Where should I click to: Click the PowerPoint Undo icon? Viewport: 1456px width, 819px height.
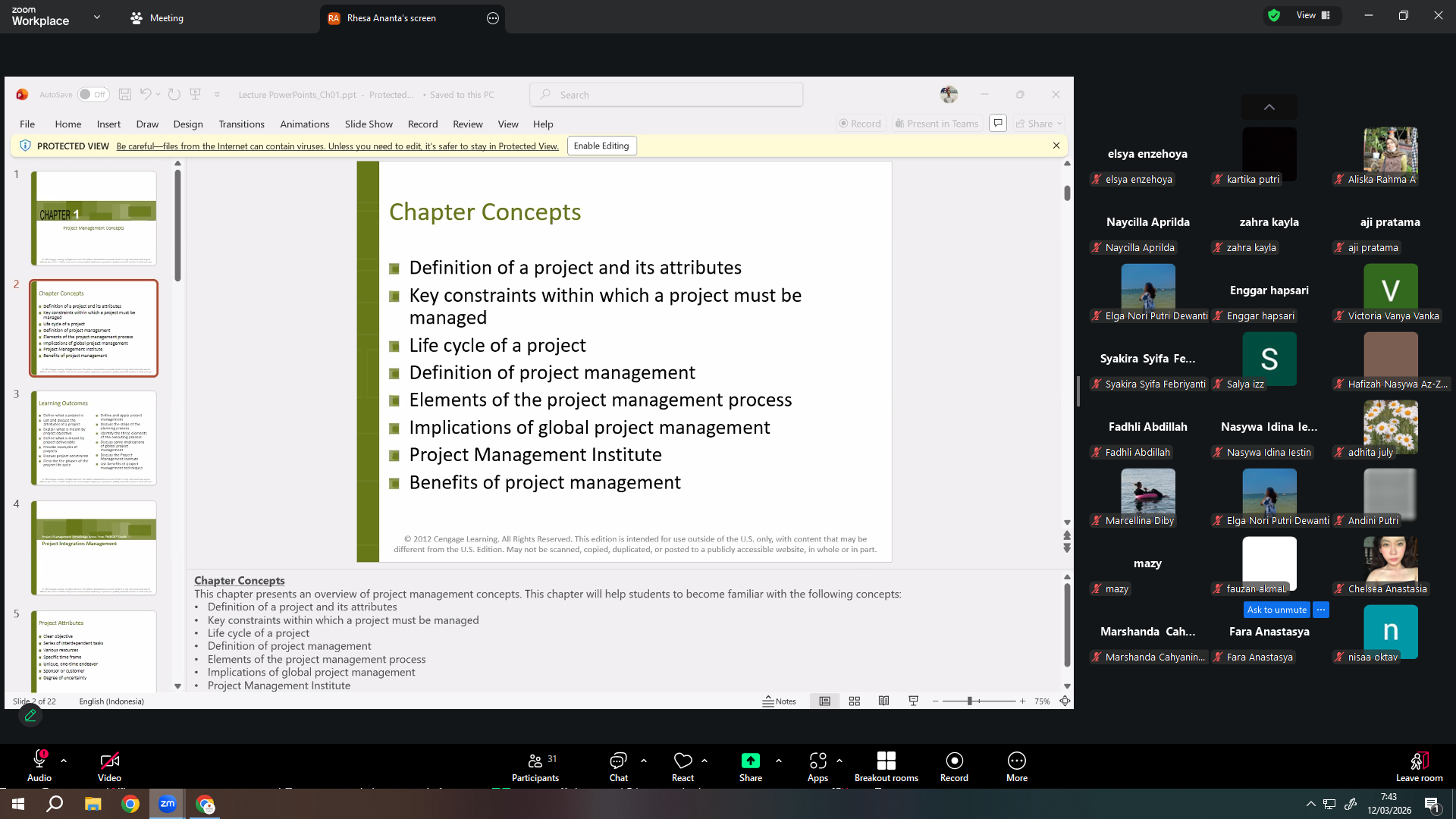click(146, 95)
